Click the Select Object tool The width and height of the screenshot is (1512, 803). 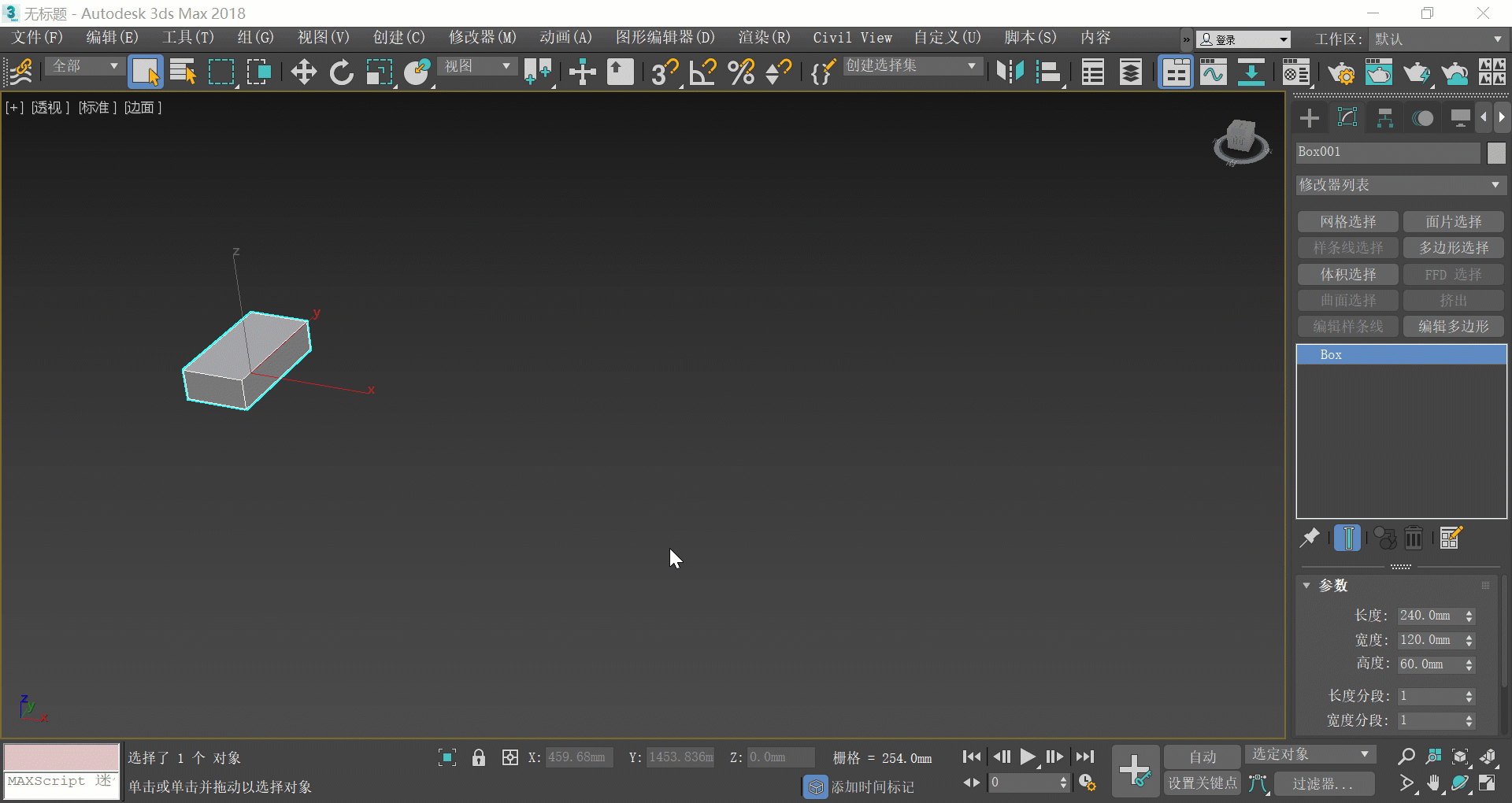146,72
